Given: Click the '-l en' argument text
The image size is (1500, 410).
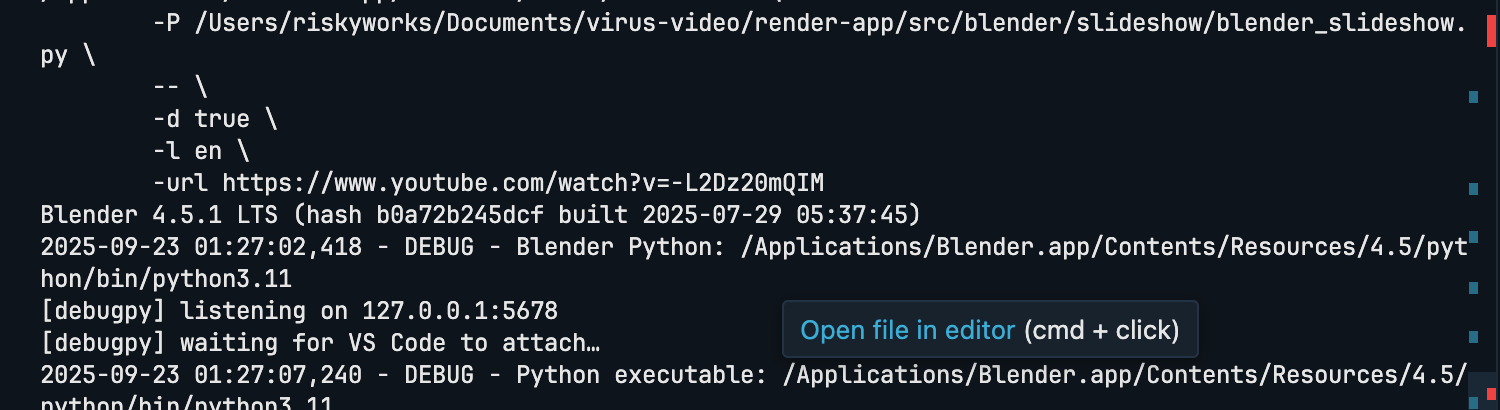Looking at the screenshot, I should click(187, 151).
